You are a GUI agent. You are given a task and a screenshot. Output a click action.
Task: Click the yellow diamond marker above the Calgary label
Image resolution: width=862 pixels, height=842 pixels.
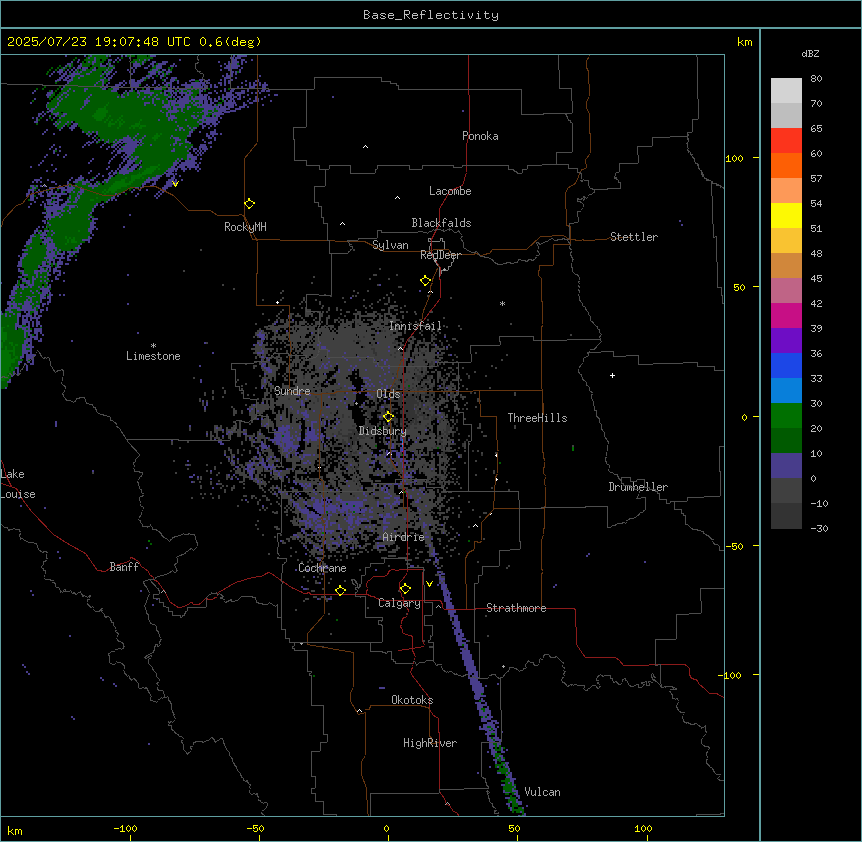(405, 589)
